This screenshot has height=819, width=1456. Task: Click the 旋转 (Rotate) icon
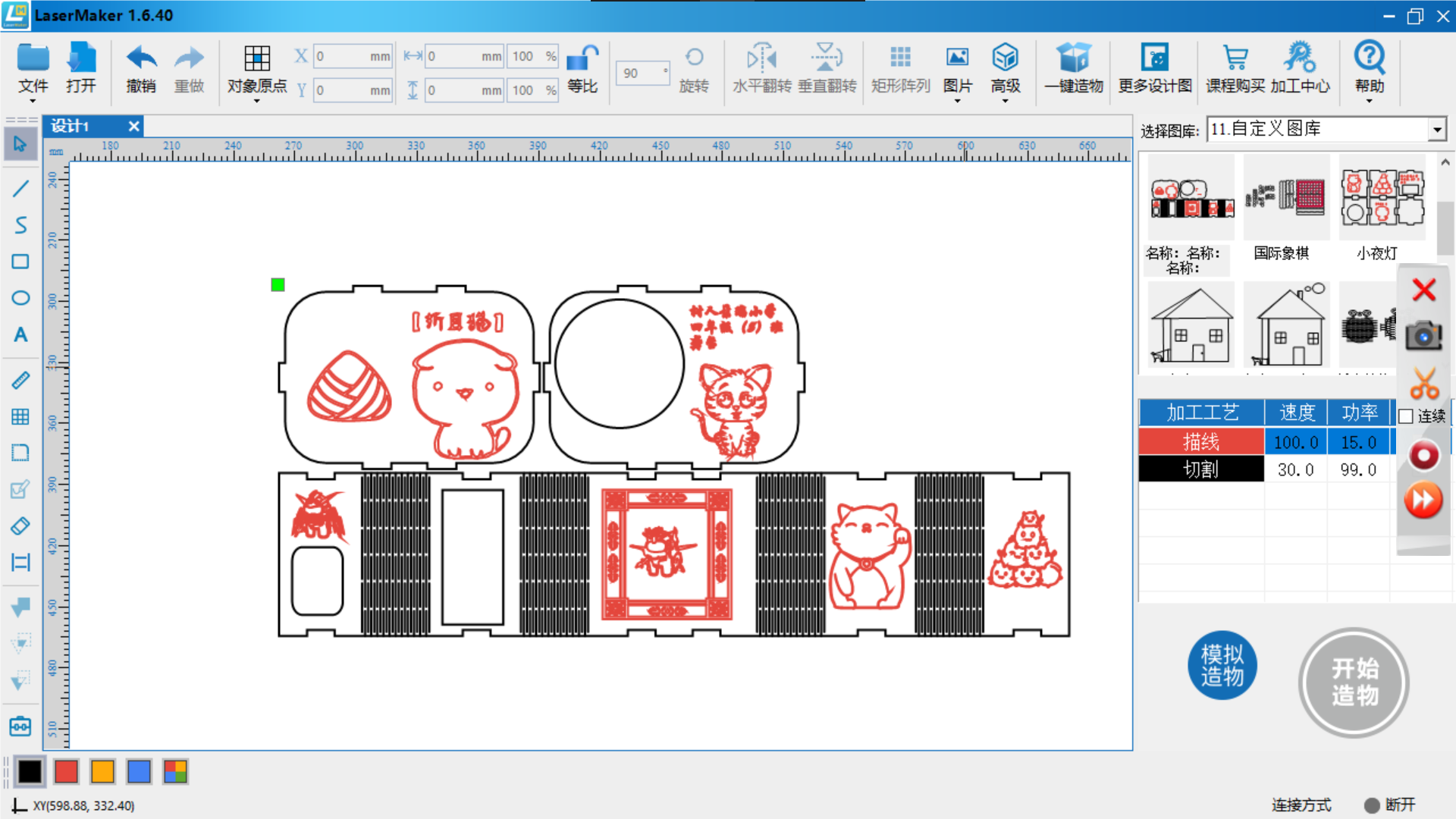(694, 69)
